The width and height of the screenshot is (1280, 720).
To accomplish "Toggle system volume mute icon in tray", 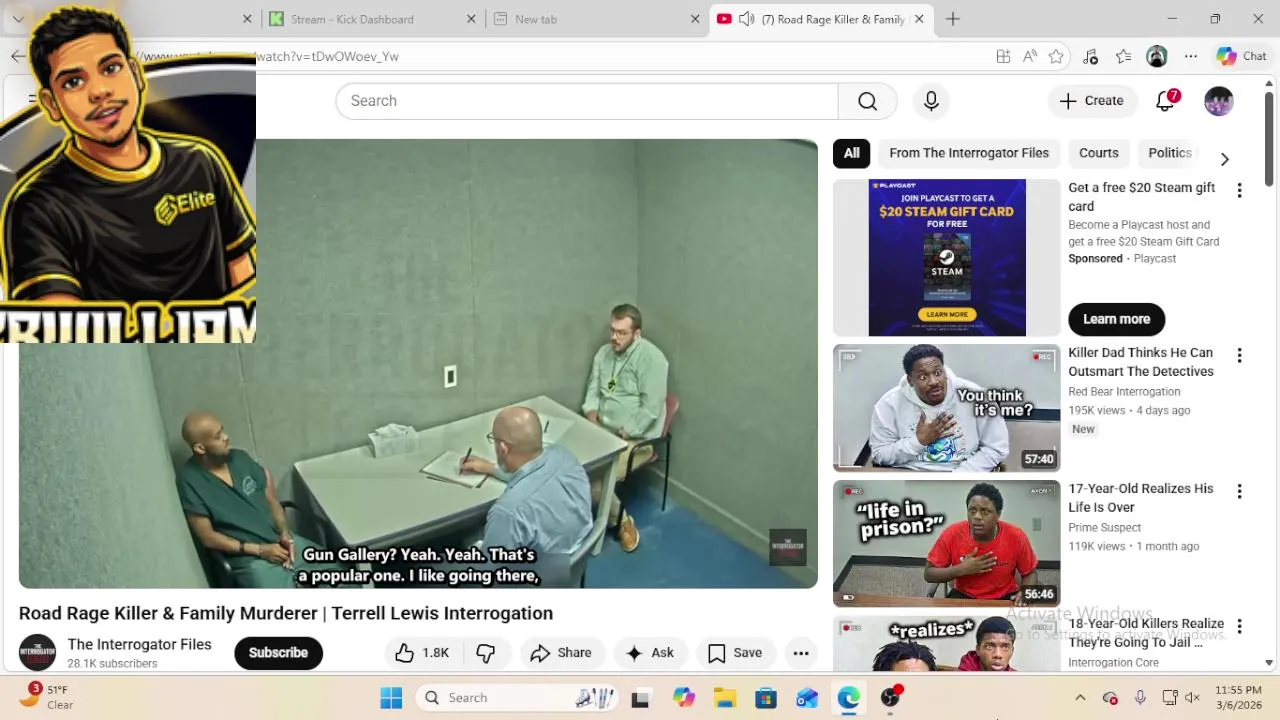I will pyautogui.click(x=1193, y=698).
